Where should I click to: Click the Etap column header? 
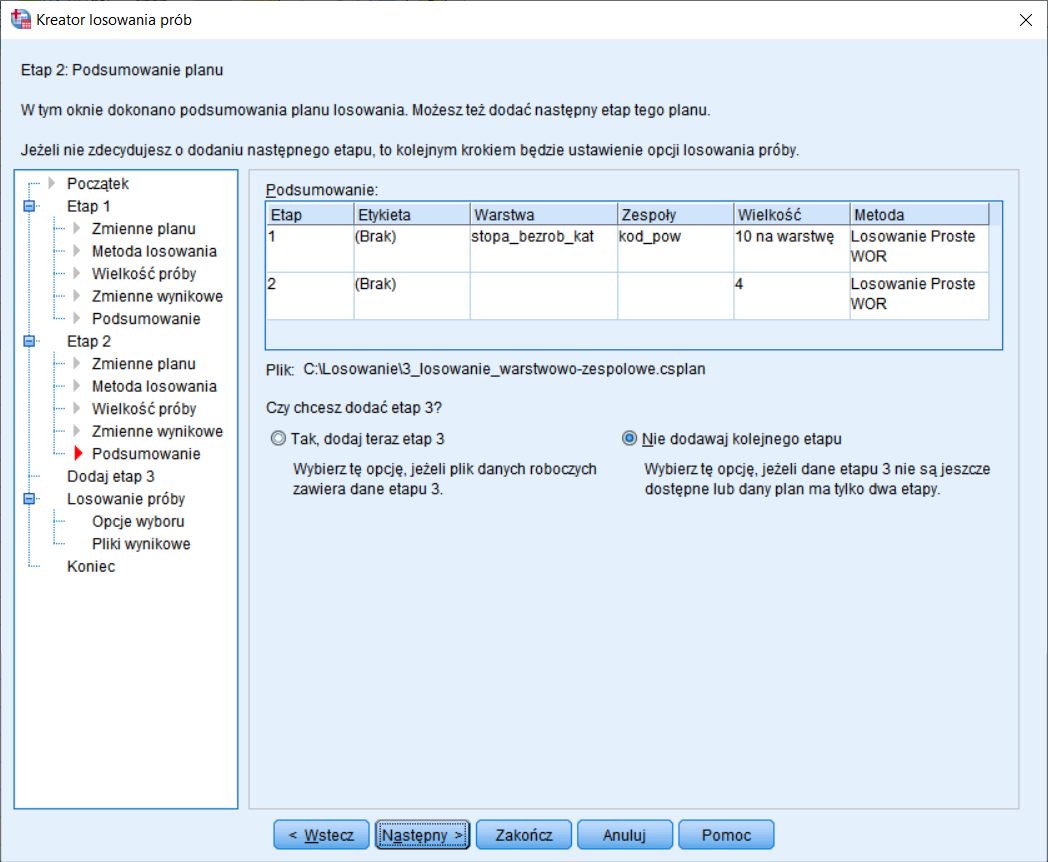(310, 214)
